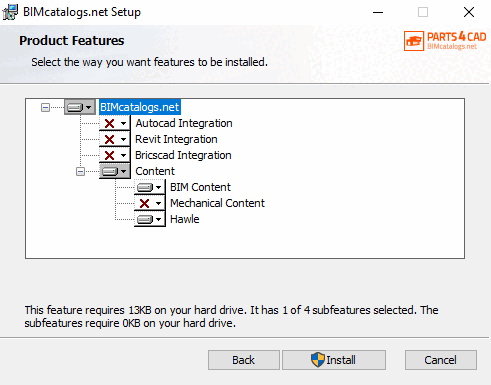Screen dimensions: 491x385
Task: Select the Revit Integration label
Action: point(176,139)
